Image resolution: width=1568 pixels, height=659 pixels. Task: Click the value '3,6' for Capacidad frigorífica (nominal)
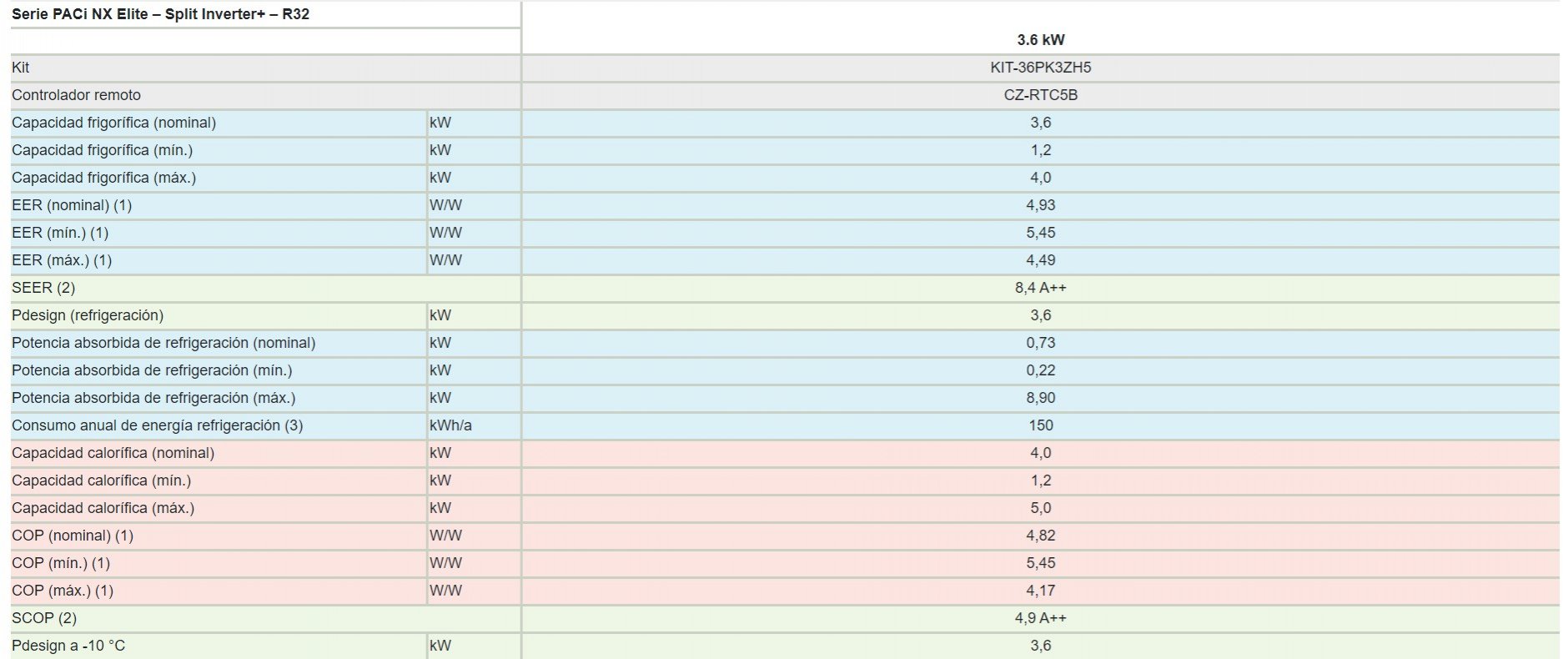tap(1040, 123)
